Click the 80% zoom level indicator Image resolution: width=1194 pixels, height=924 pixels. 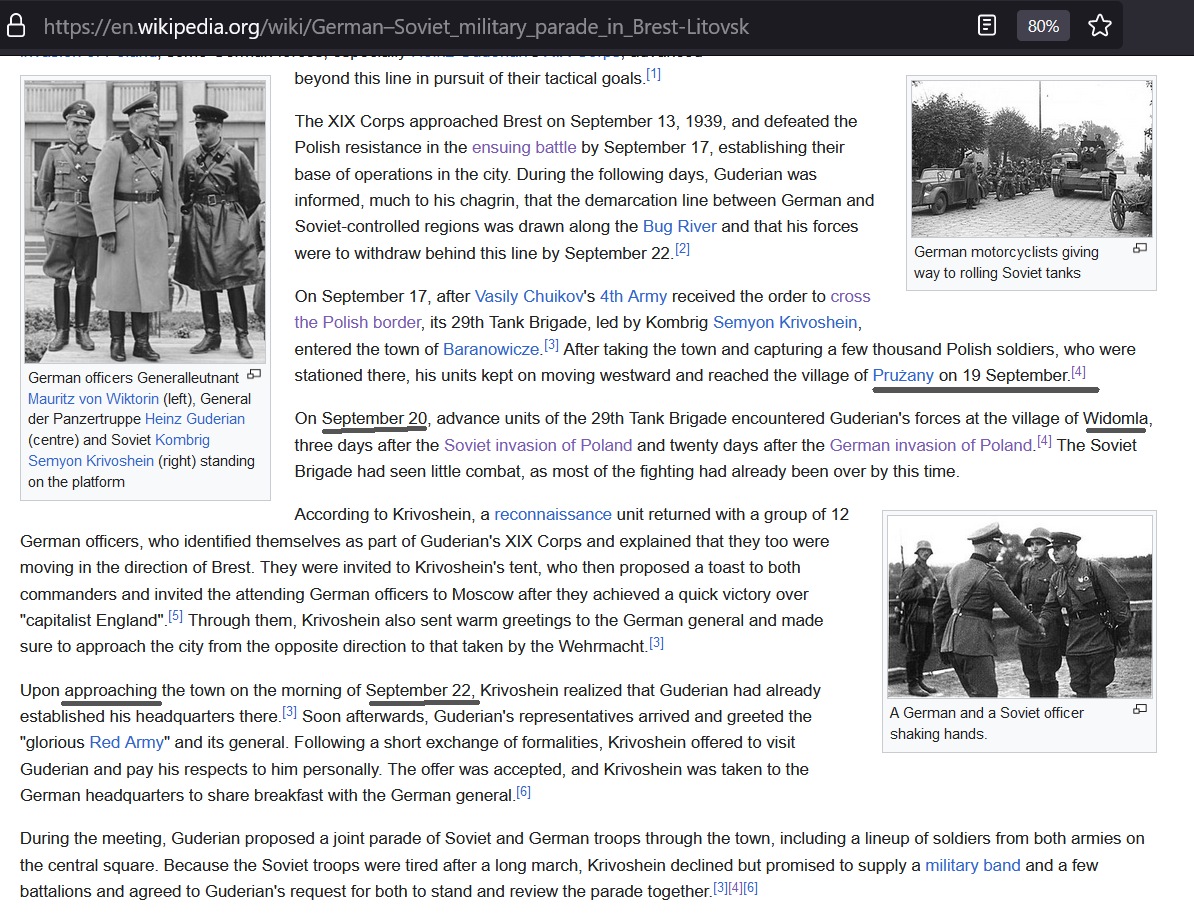point(1043,27)
